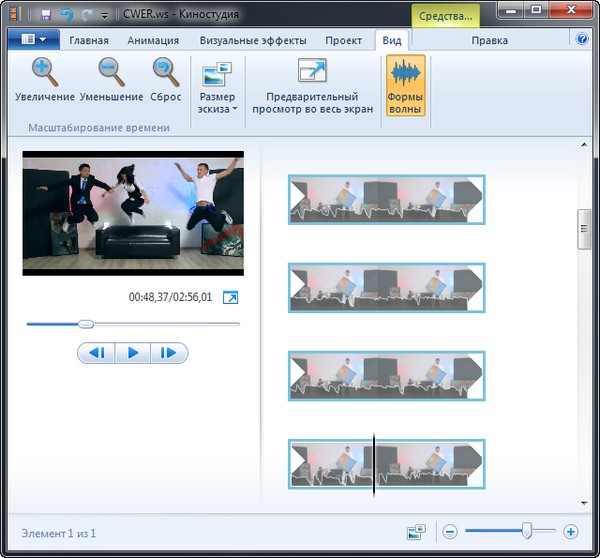The width and height of the screenshot is (600, 558).
Task: Click the minus zoom button in status bar
Action: (450, 532)
